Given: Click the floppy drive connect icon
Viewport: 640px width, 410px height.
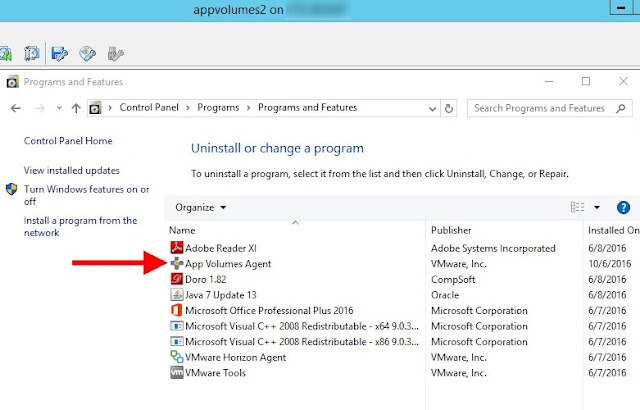Looking at the screenshot, I should pyautogui.click(x=60, y=53).
